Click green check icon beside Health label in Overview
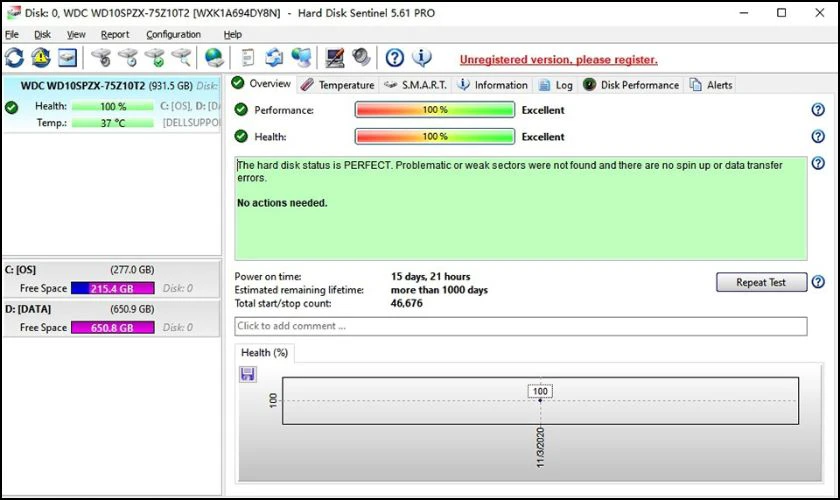 click(x=241, y=136)
